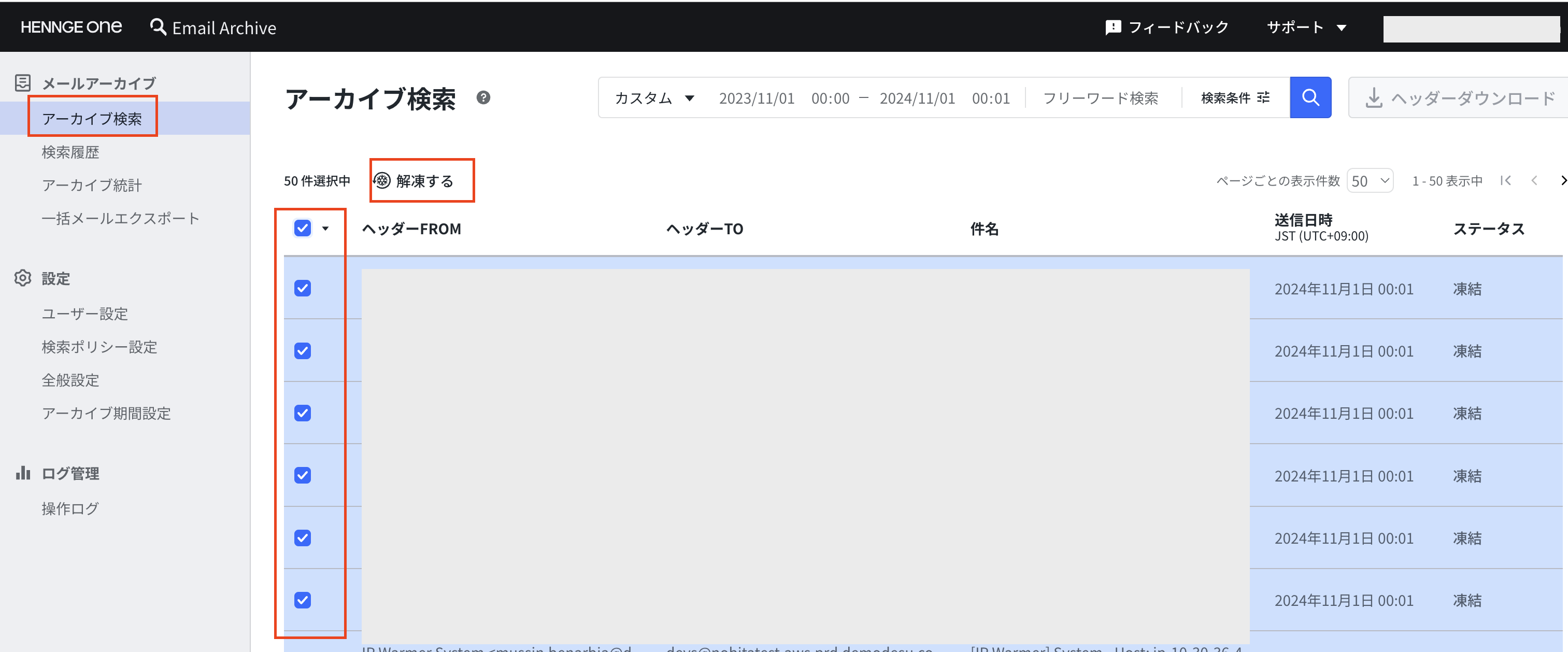This screenshot has width=1568, height=652.
Task: Click the header download arrow icon
Action: (x=1373, y=98)
